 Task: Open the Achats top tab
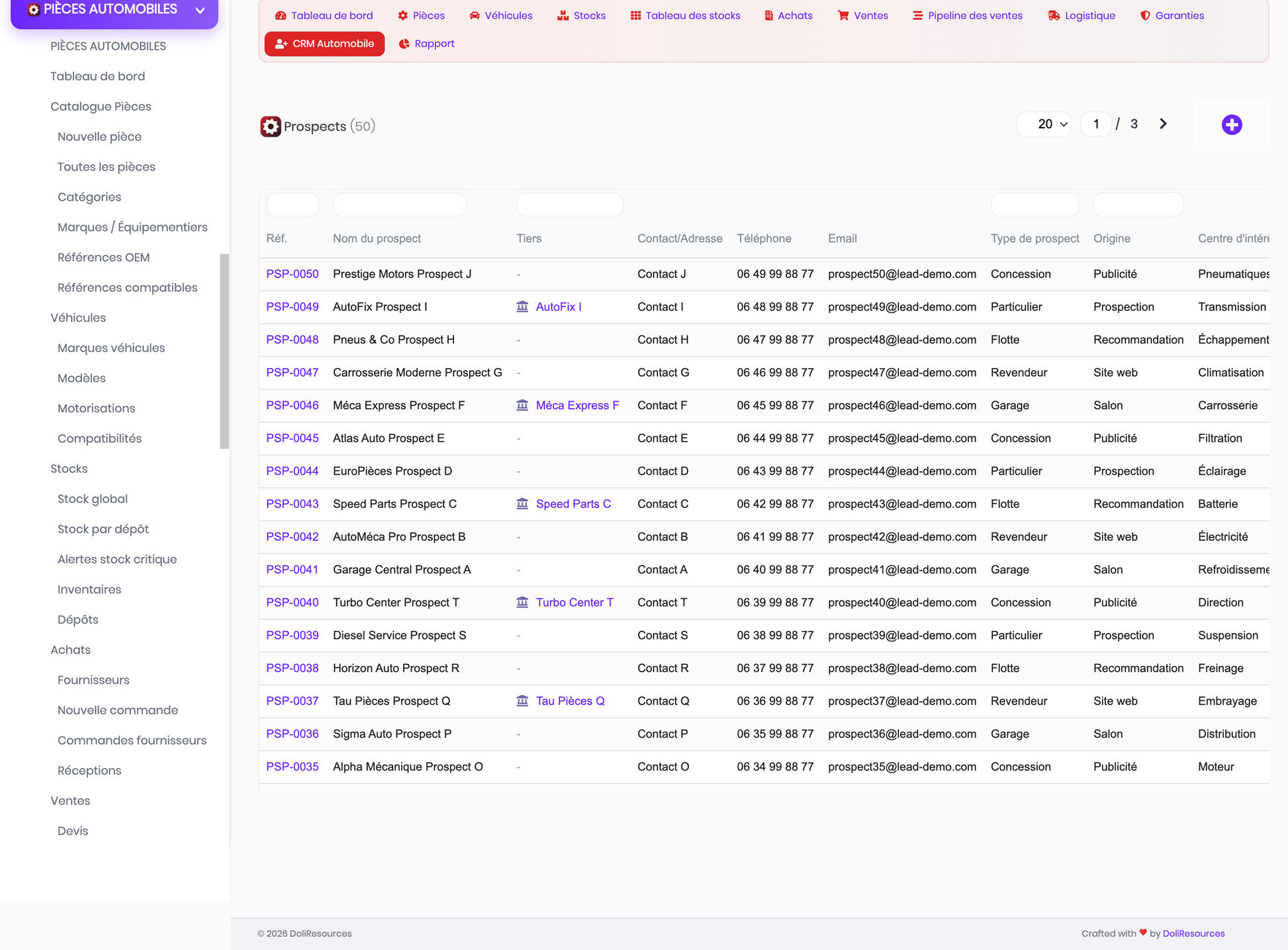pos(788,16)
